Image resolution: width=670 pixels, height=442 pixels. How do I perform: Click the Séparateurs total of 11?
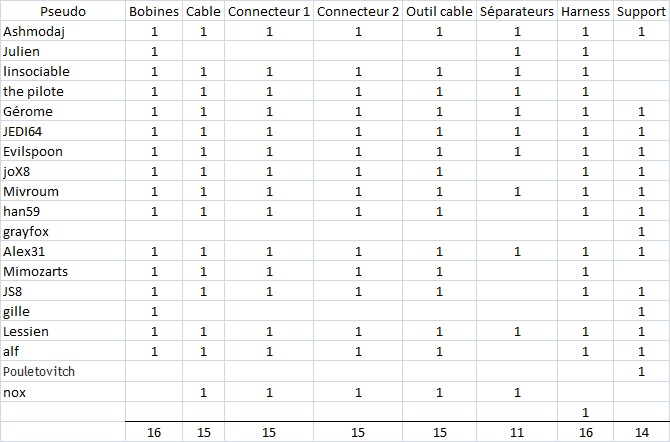(516, 432)
